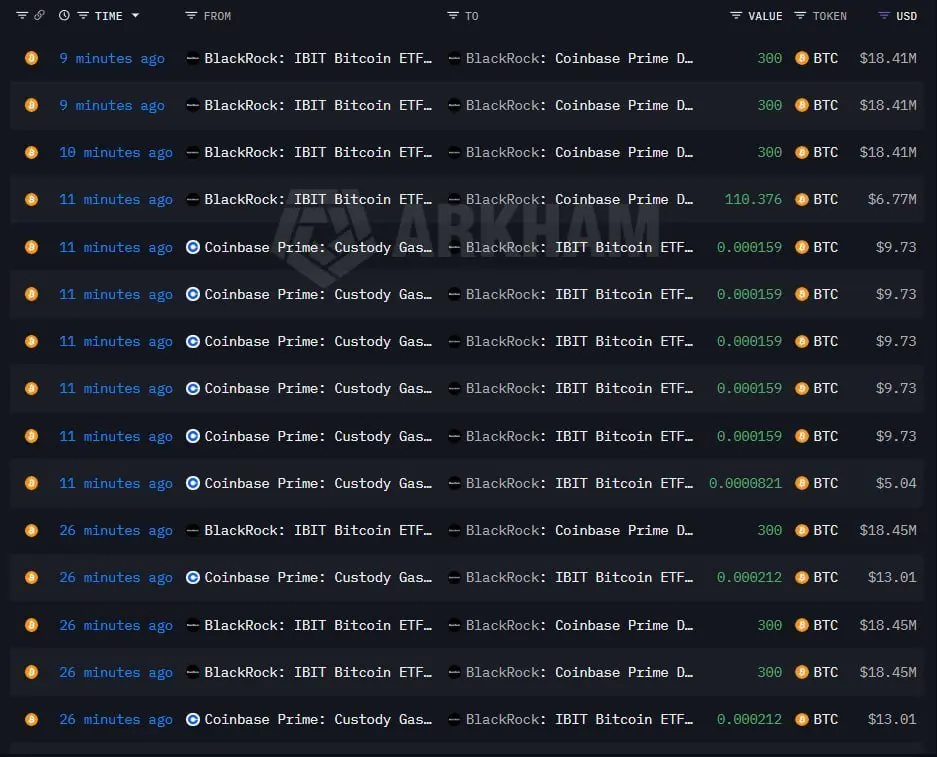
Task: Open the TO column filter icon
Action: (x=453, y=16)
